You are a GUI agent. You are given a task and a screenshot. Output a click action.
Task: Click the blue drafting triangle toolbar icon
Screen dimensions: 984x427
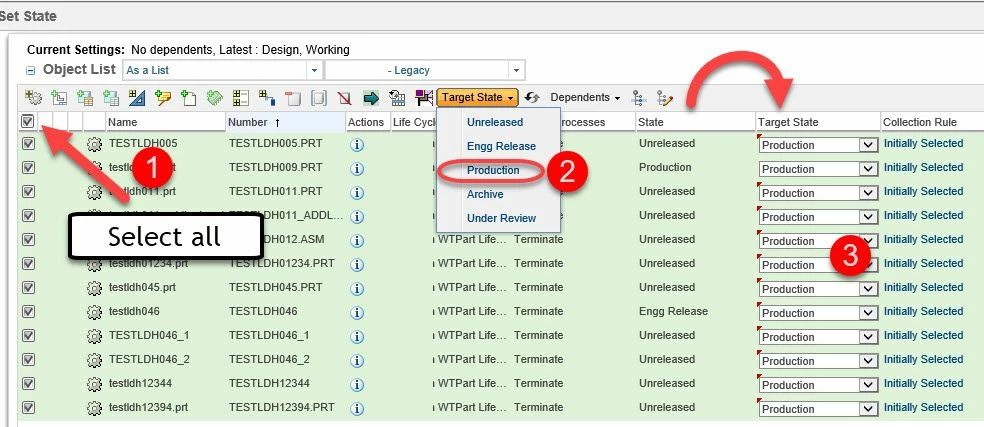click(137, 97)
